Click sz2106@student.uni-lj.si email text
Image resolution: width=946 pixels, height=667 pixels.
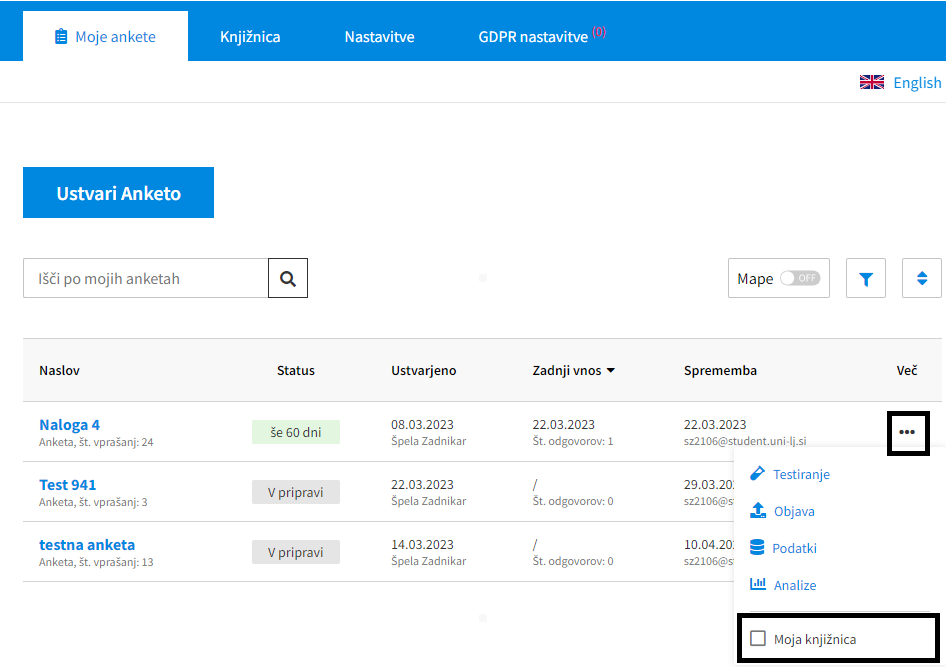[745, 441]
